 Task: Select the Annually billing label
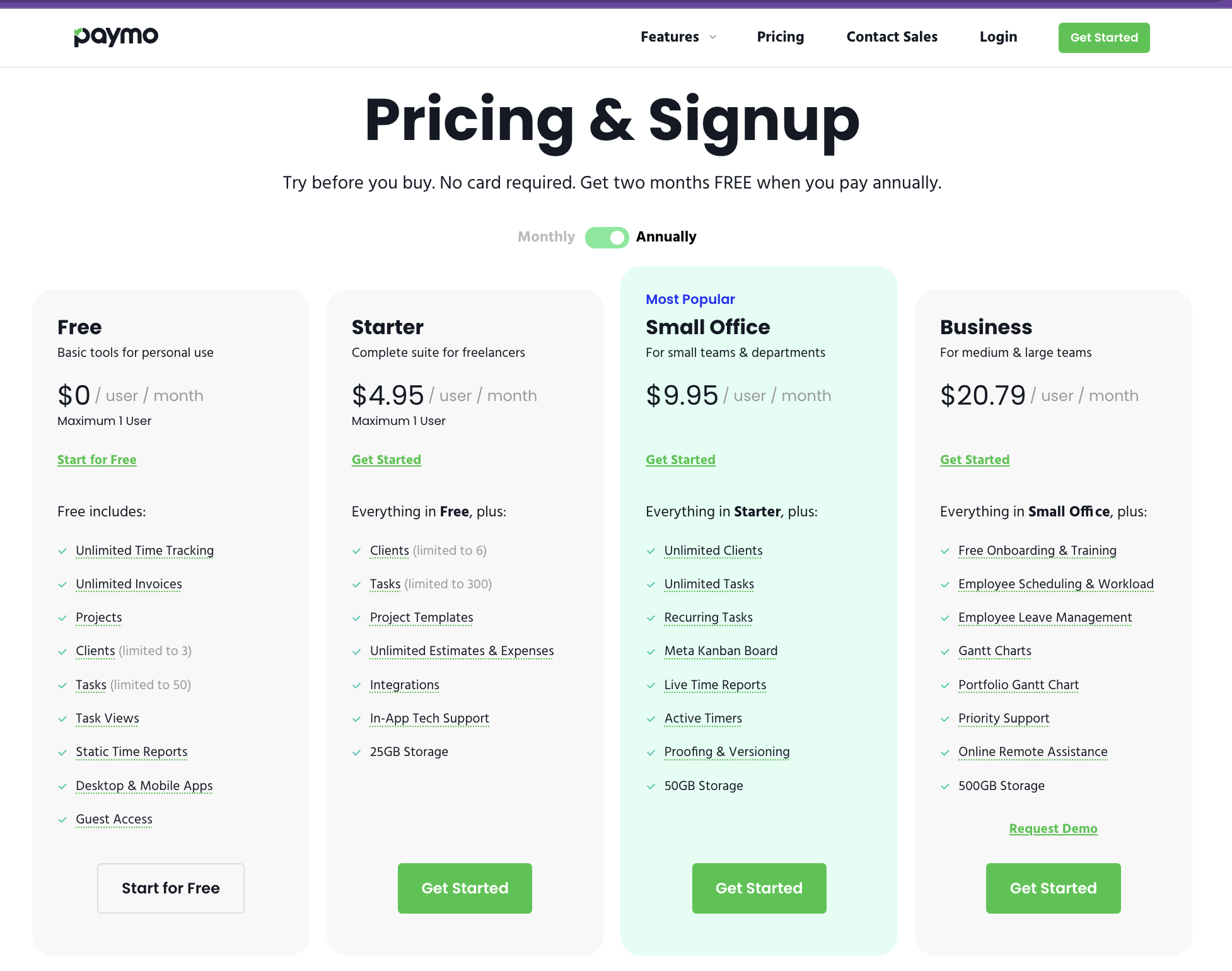pyautogui.click(x=666, y=236)
